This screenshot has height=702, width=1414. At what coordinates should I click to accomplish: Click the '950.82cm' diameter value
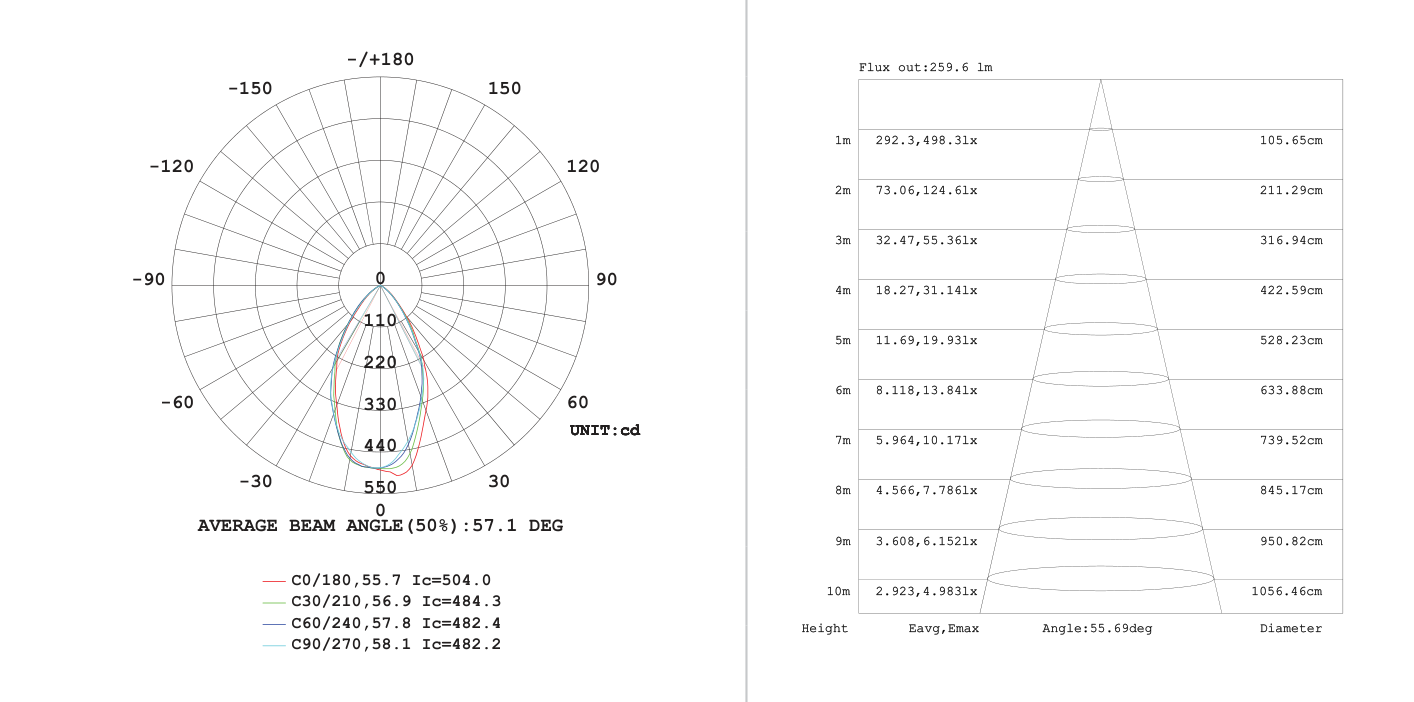(1291, 541)
